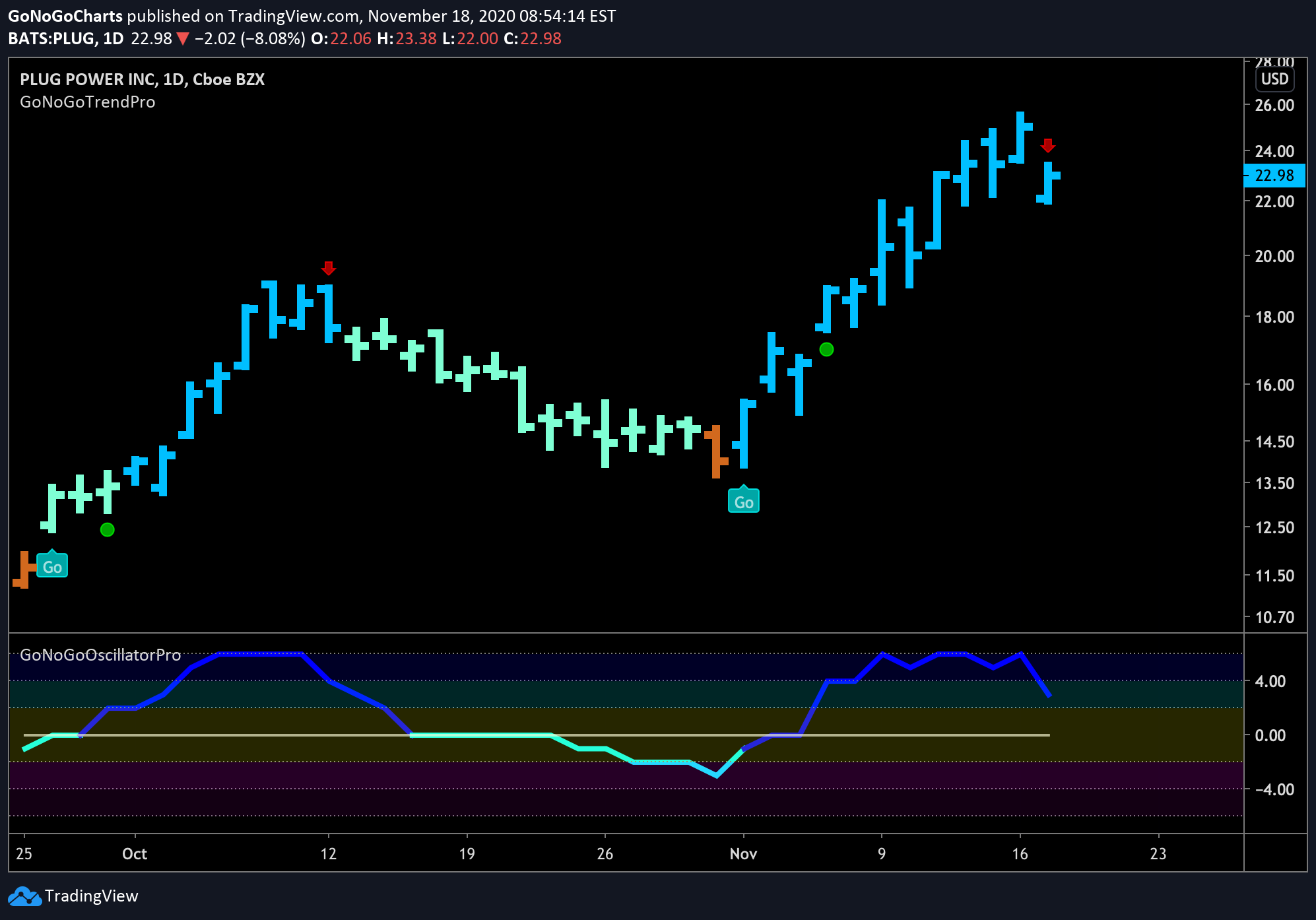Click the 12 date axis label
1316x920 pixels.
(x=328, y=854)
